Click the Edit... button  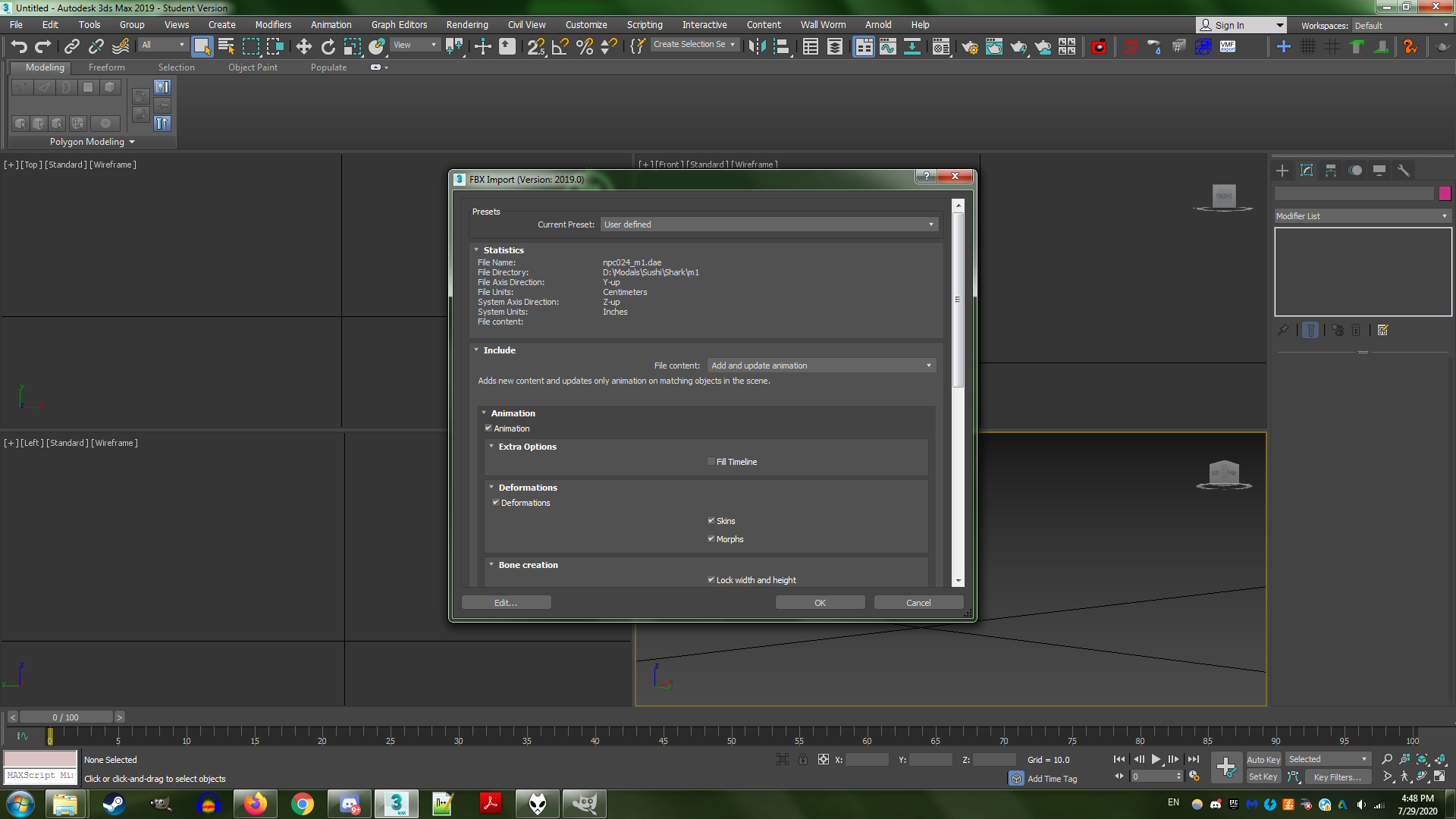coord(506,603)
